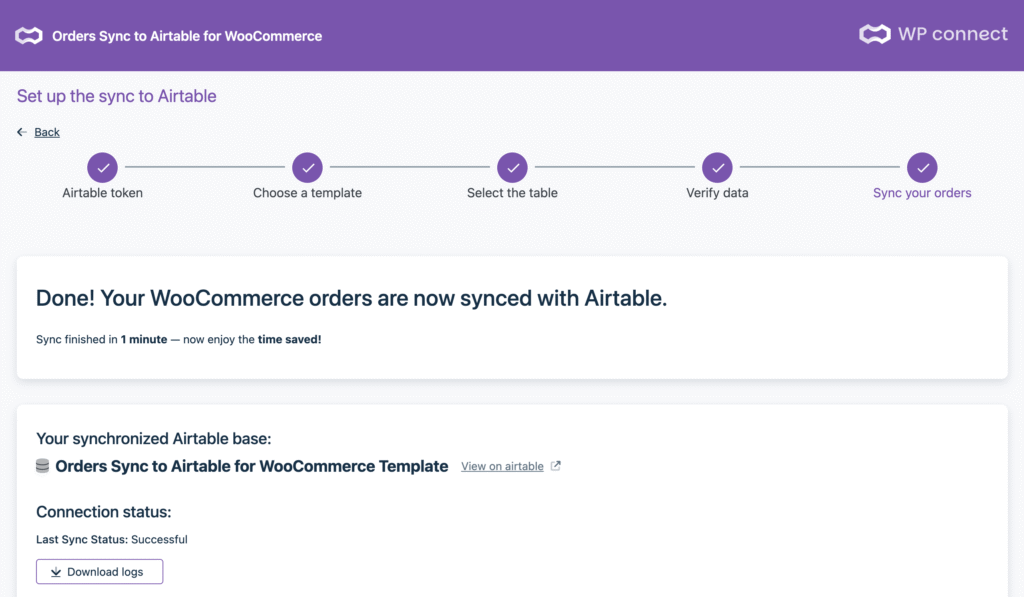Click the Sync your orders label
1024x597 pixels.
click(x=922, y=193)
